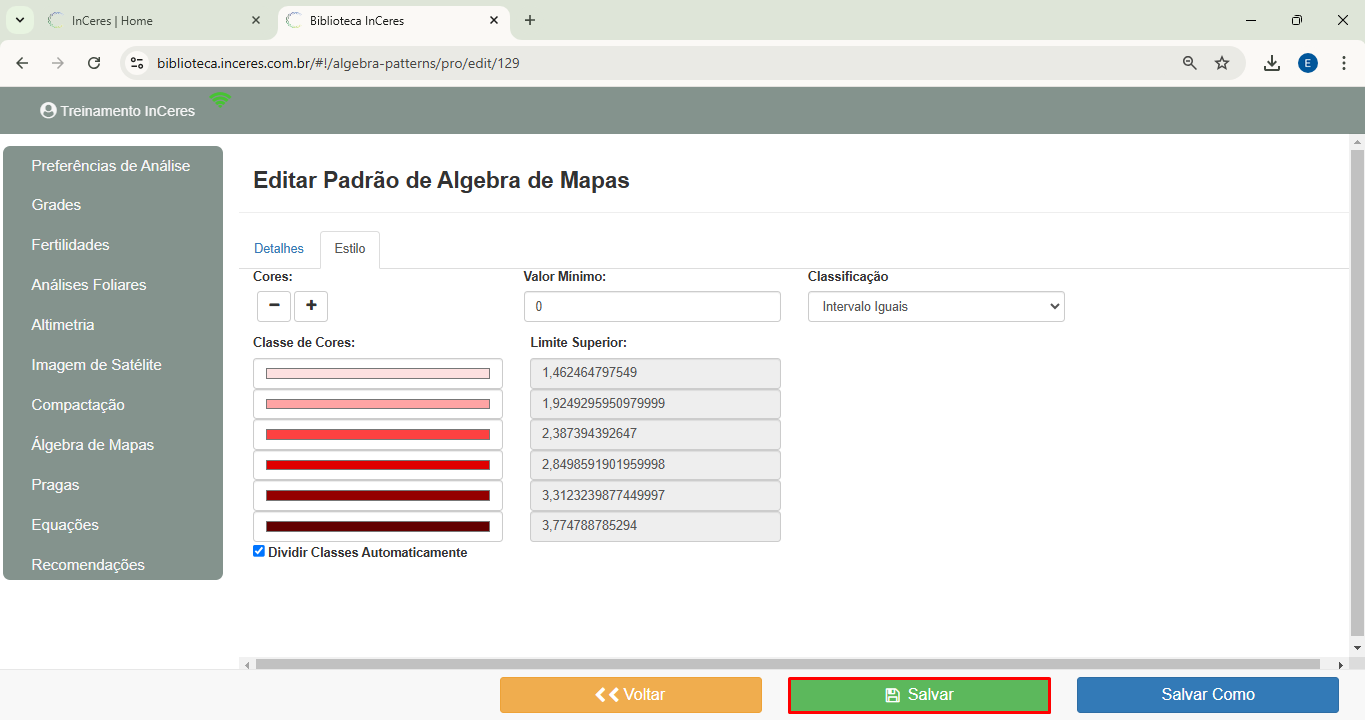Click the green wifi connection status icon
The image size is (1365, 720).
220,99
